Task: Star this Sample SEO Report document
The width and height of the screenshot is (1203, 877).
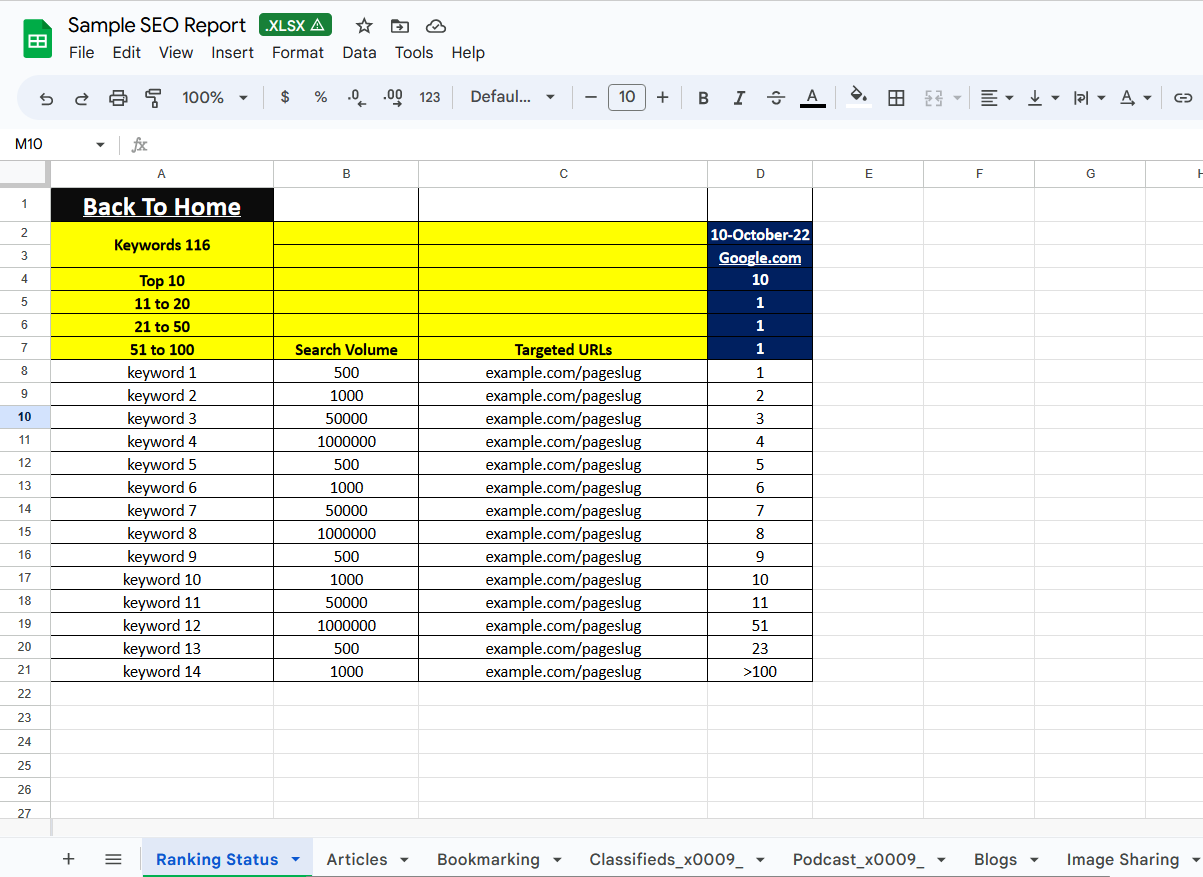Action: tap(364, 26)
